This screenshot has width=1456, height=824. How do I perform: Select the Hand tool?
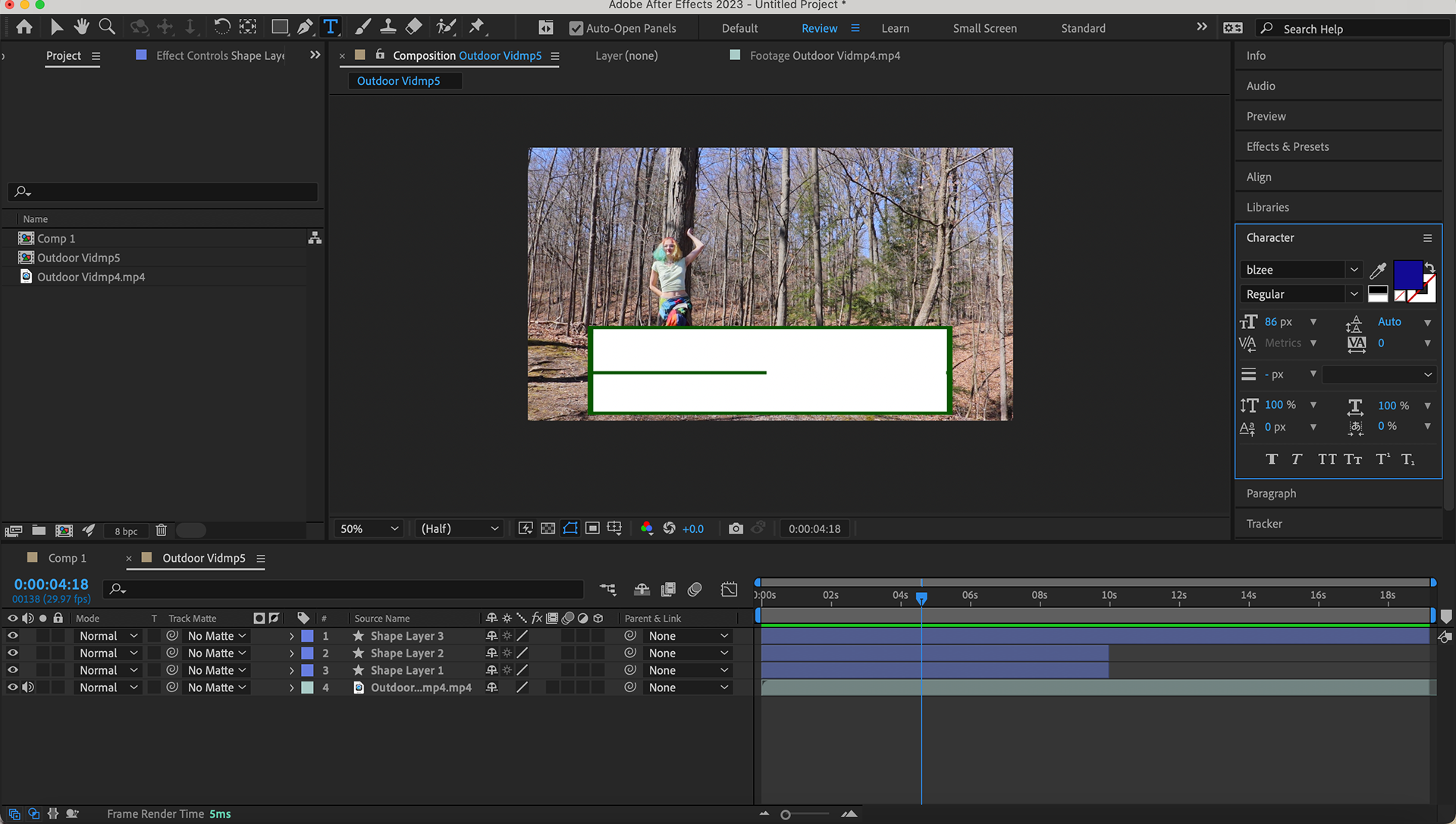point(81,27)
